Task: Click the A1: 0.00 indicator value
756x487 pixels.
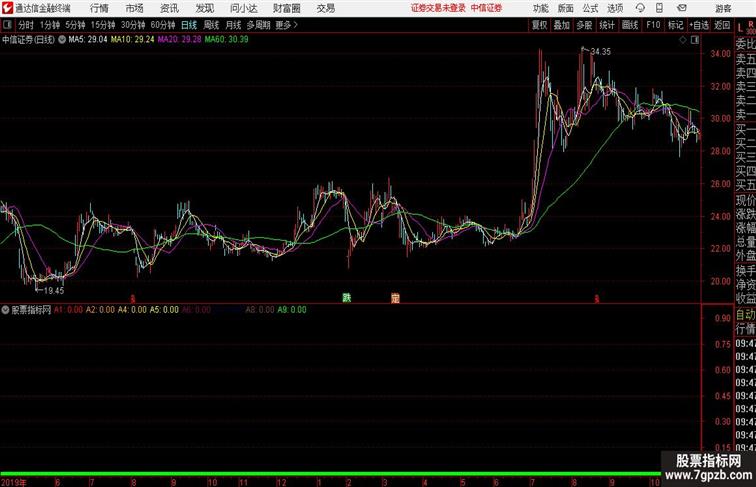Action: pos(68,310)
